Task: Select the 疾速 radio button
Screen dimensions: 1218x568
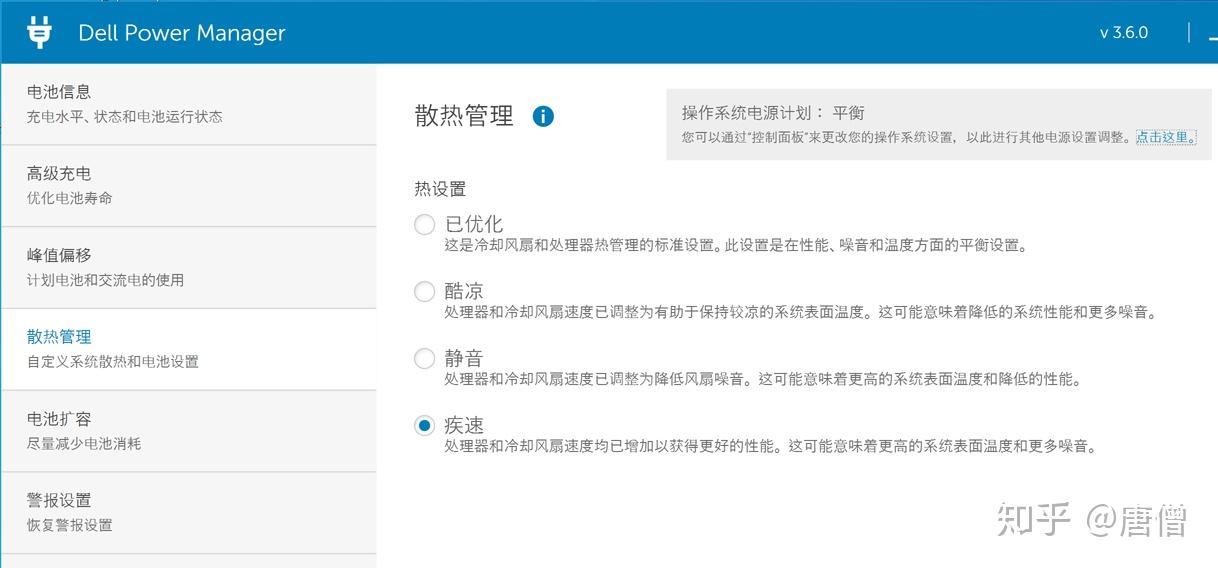Action: click(x=424, y=426)
